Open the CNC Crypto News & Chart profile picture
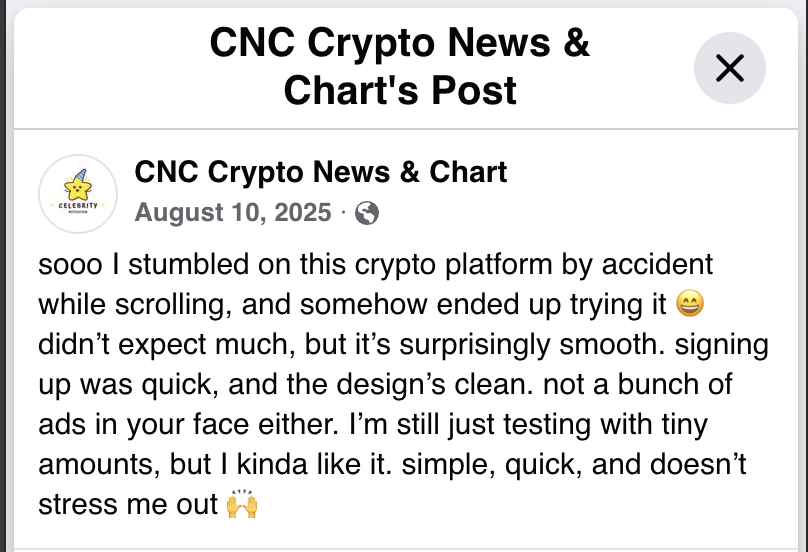The width and height of the screenshot is (808, 552). pyautogui.click(x=78, y=194)
